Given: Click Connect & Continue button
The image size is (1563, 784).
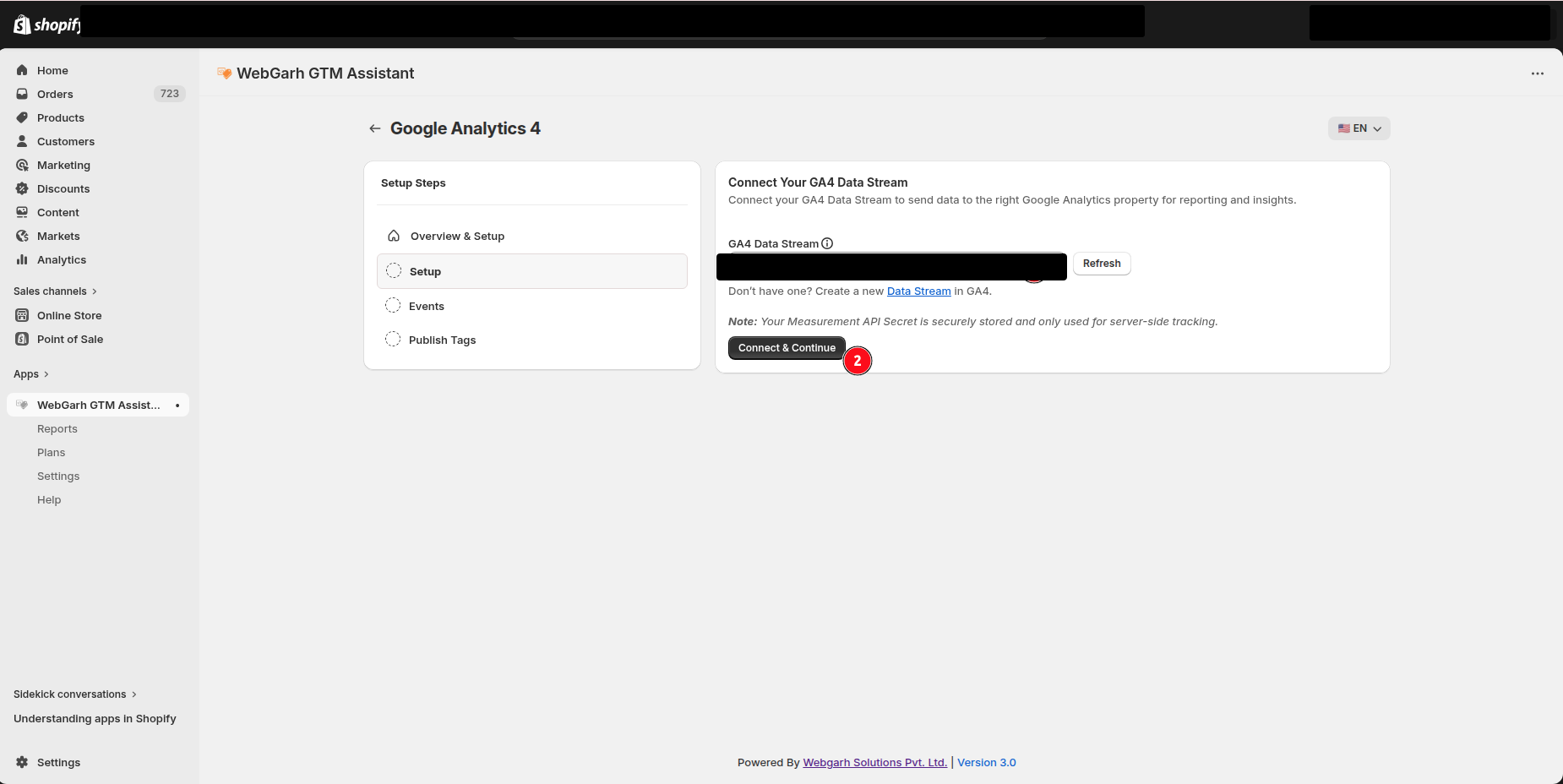Looking at the screenshot, I should tap(787, 348).
